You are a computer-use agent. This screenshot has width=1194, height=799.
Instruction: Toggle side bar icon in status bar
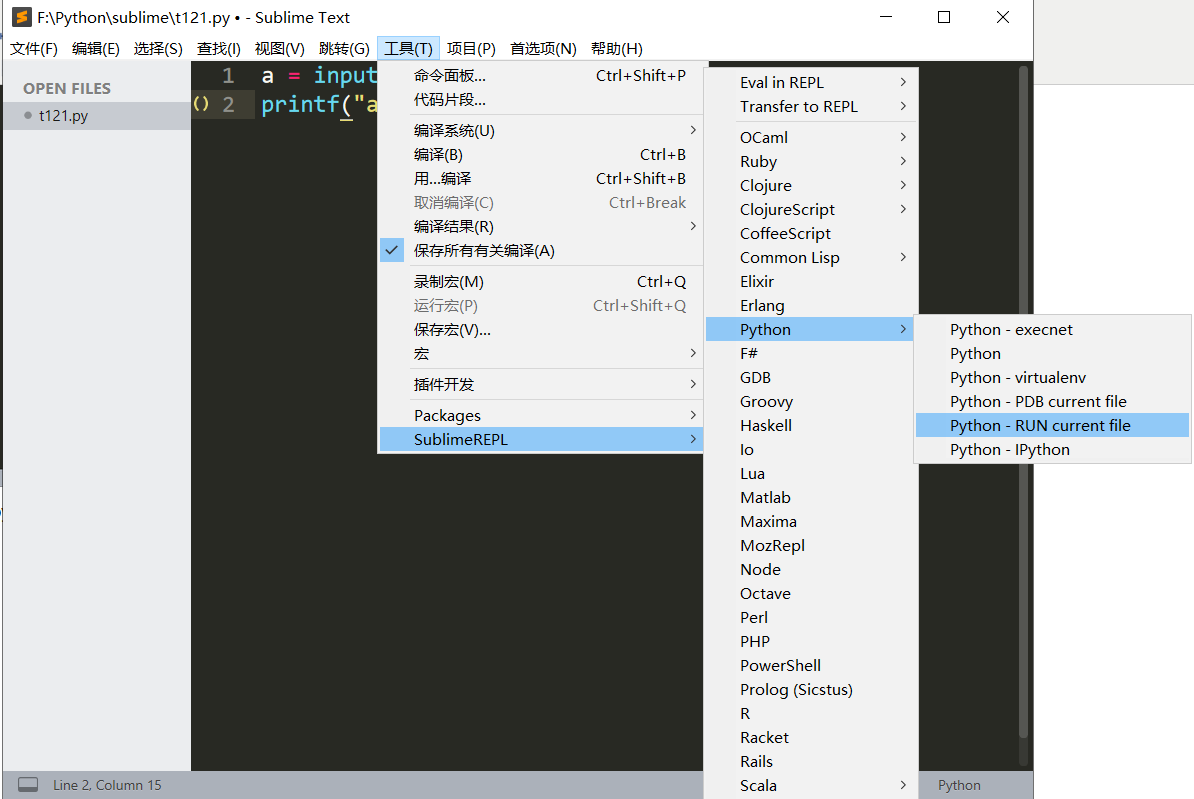(x=28, y=785)
